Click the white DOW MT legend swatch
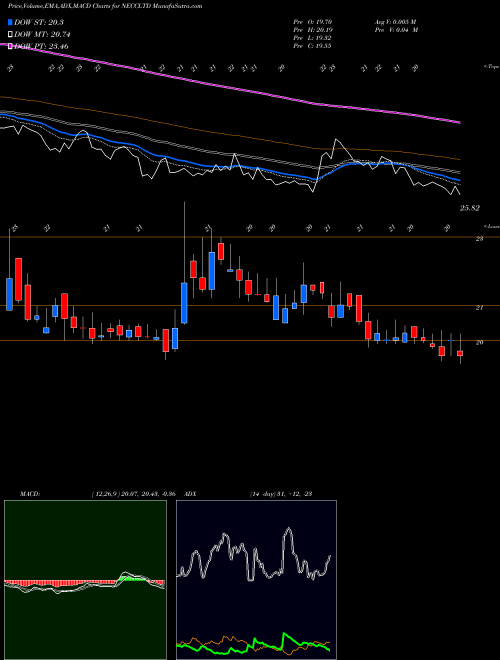 click(x=11, y=34)
